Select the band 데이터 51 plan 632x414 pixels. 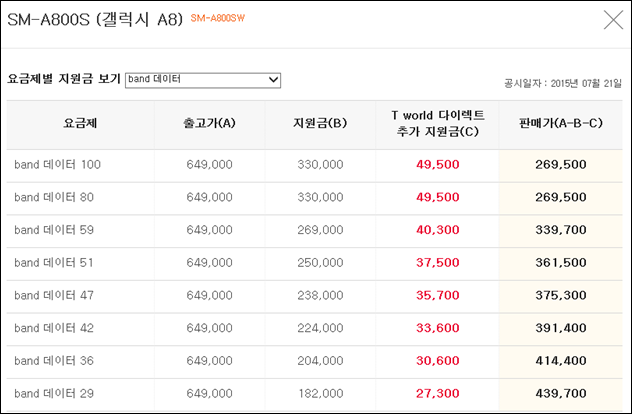[x=54, y=263]
